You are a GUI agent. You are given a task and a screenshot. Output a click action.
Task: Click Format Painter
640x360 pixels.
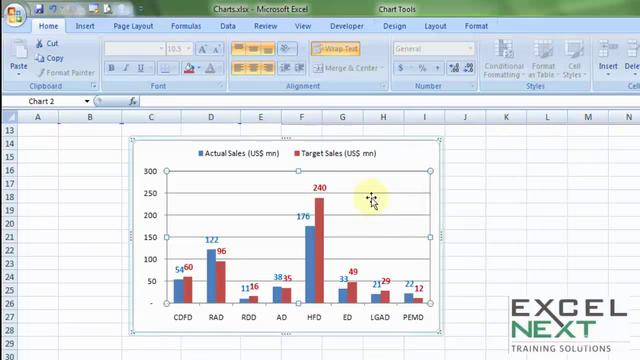pyautogui.click(x=65, y=73)
